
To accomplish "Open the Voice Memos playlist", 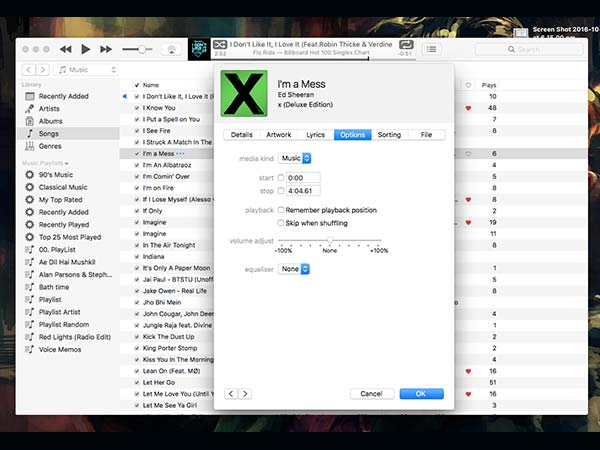I will pyautogui.click(x=60, y=350).
